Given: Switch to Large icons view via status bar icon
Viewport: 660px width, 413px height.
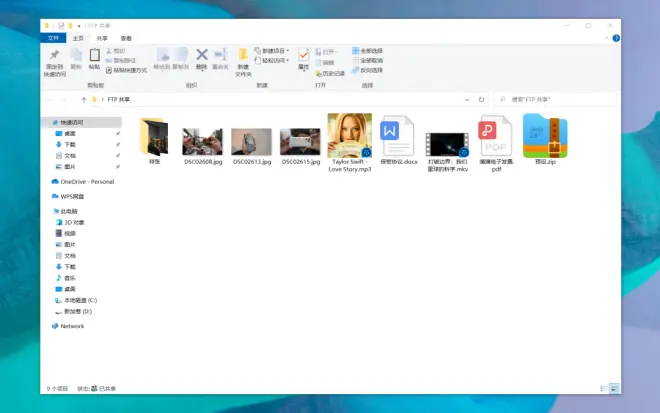Looking at the screenshot, I should [x=614, y=389].
